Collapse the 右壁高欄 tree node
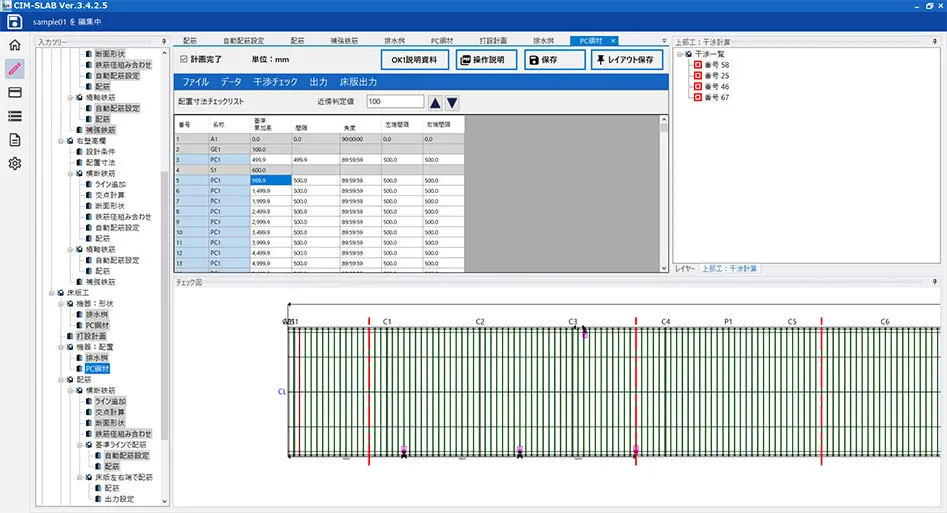The width and height of the screenshot is (947, 513). [x=60, y=141]
